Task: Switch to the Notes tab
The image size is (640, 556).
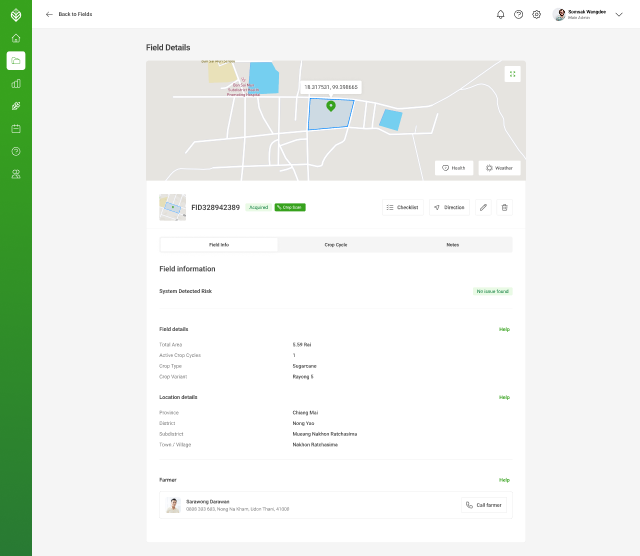Action: pos(453,245)
